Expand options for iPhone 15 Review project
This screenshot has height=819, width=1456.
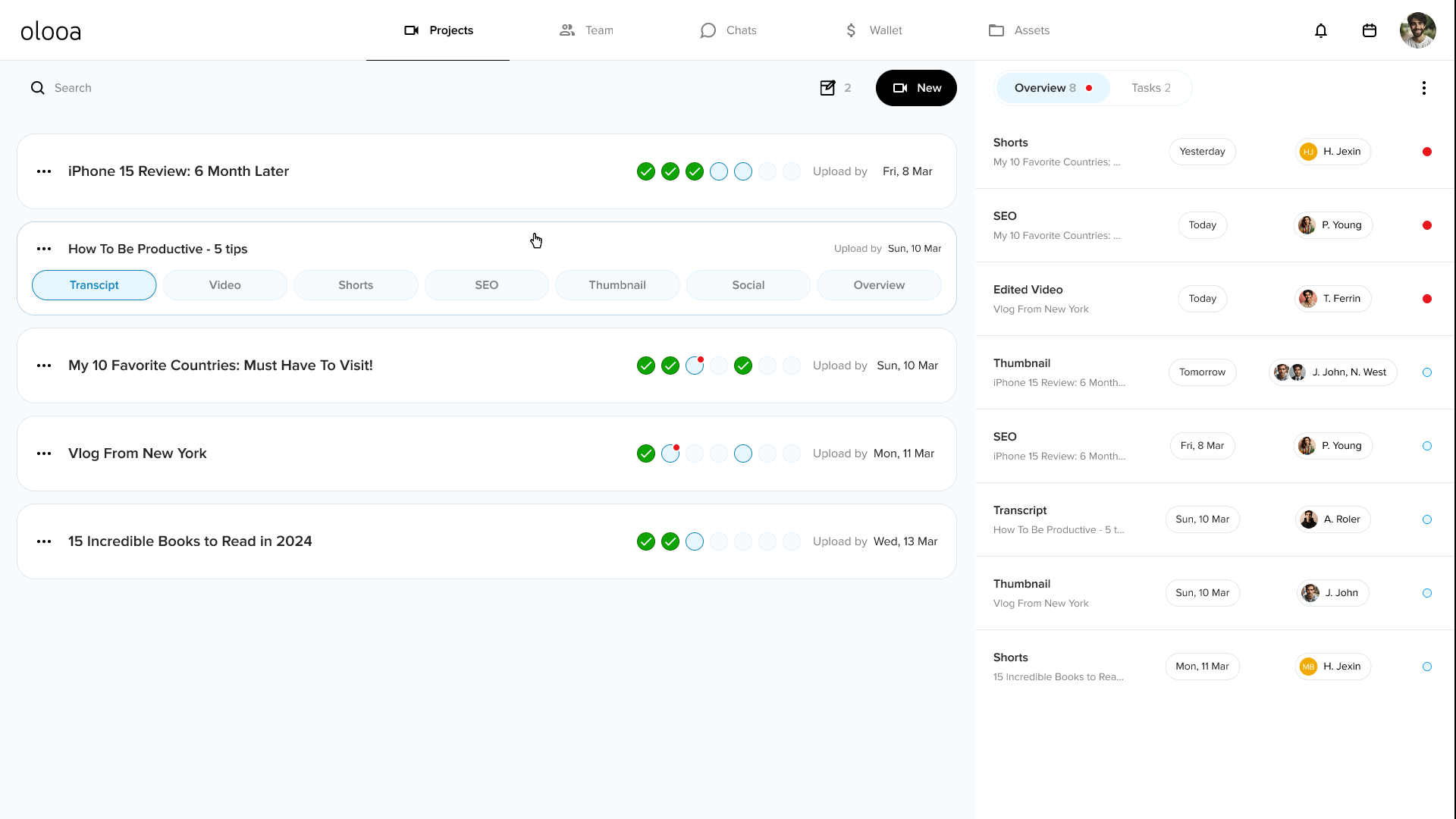pos(43,170)
